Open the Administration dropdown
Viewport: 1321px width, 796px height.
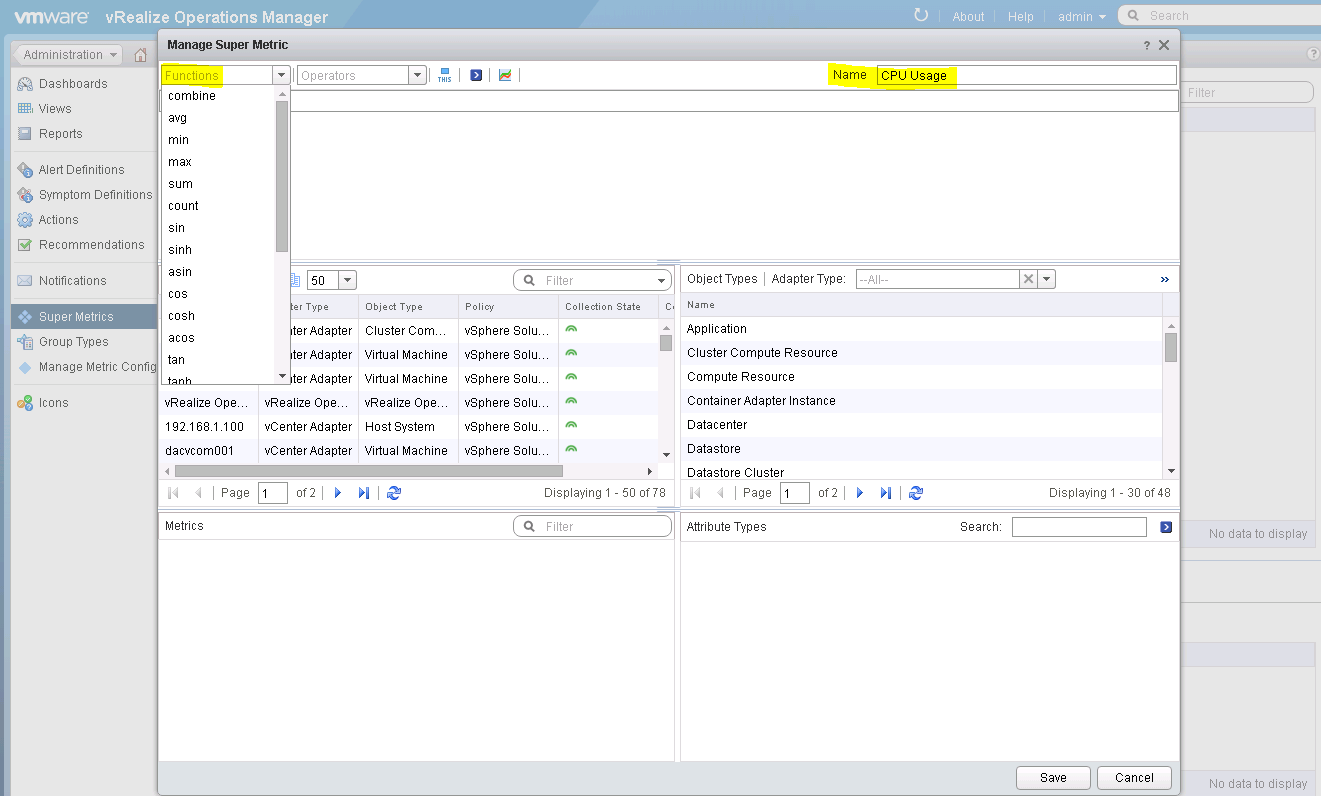coord(70,55)
